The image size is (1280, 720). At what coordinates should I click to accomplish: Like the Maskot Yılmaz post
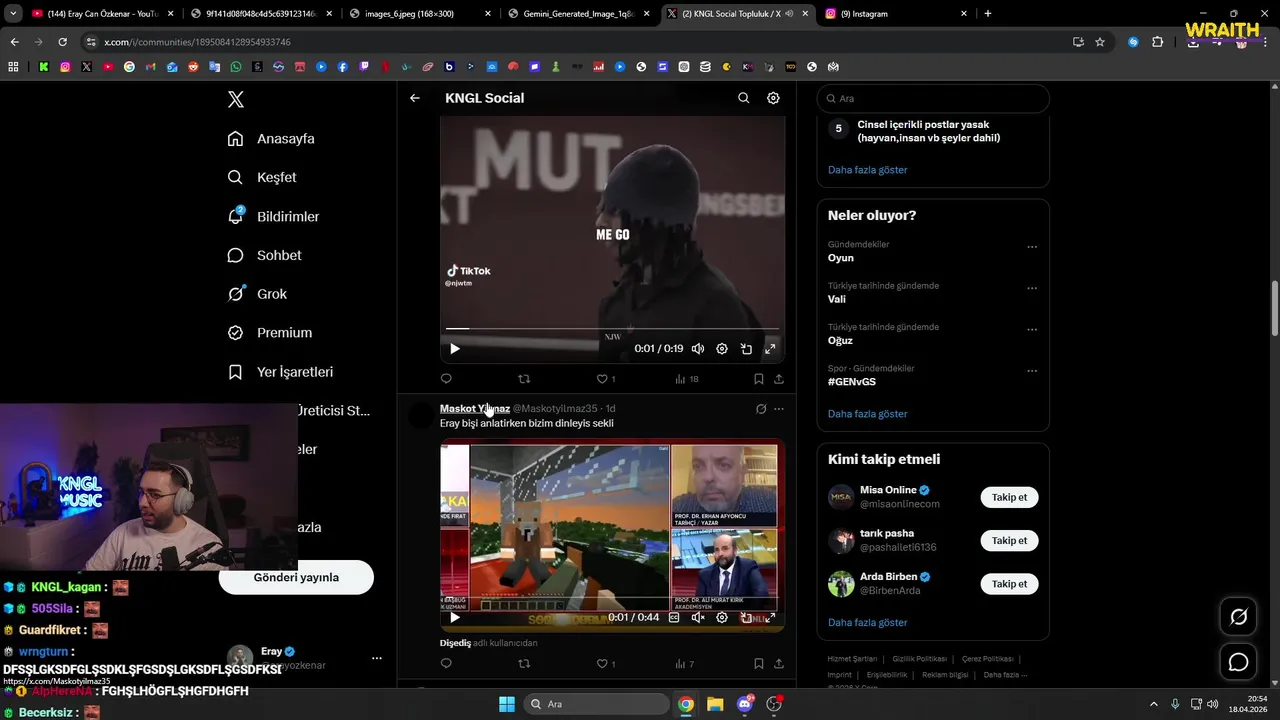[x=605, y=664]
